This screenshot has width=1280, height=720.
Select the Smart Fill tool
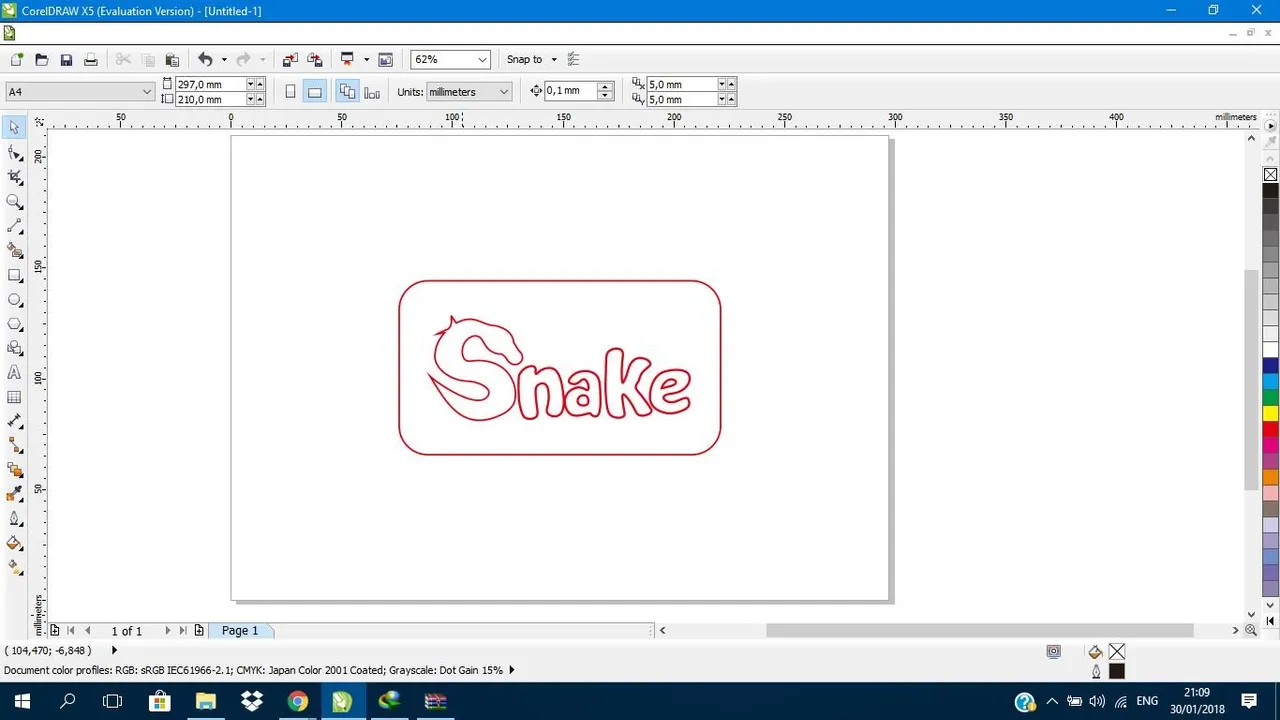(14, 251)
